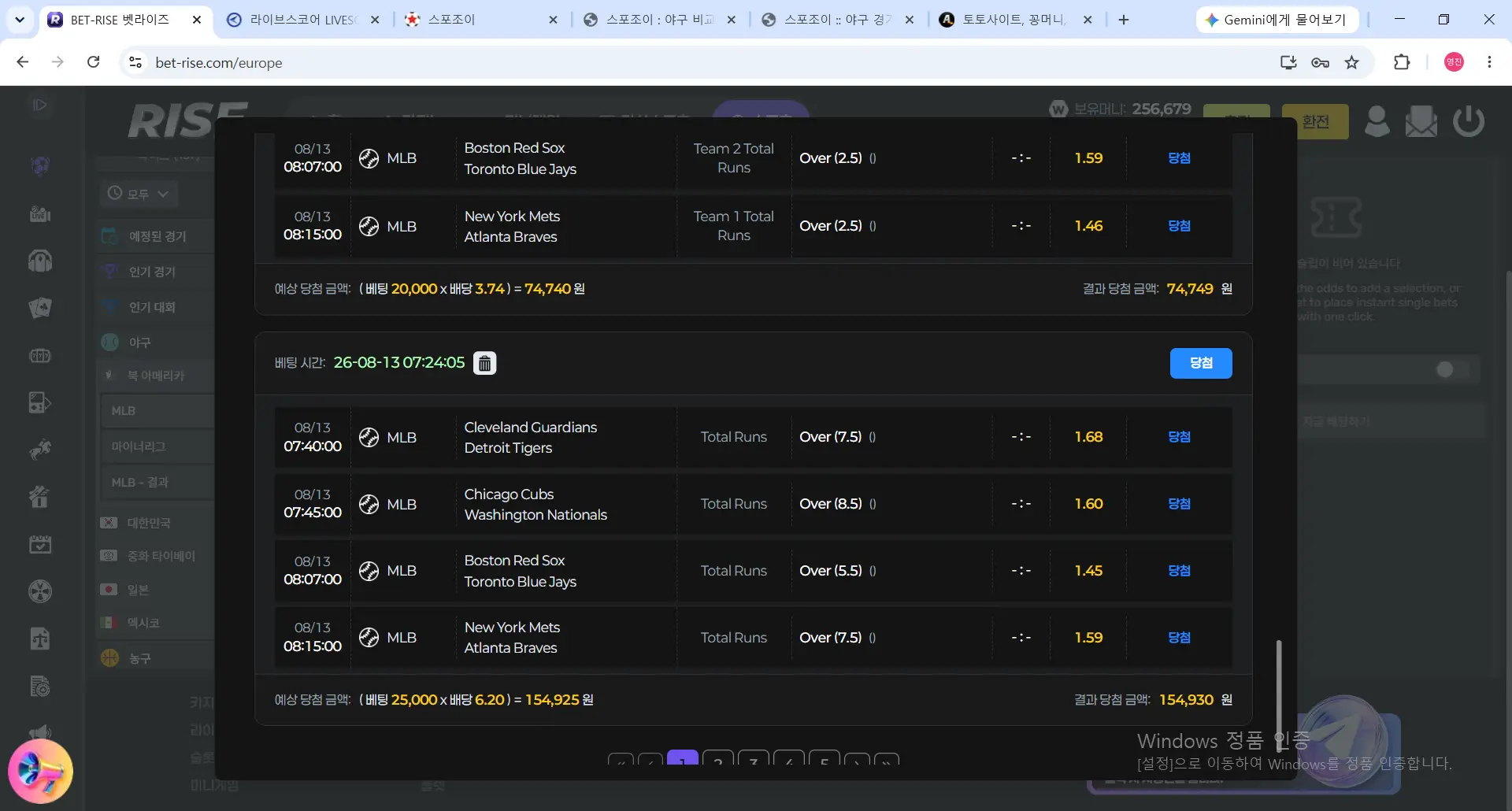The image size is (1512, 811).
Task: Open the calendar attendance check sidebar icon
Action: [x=40, y=544]
